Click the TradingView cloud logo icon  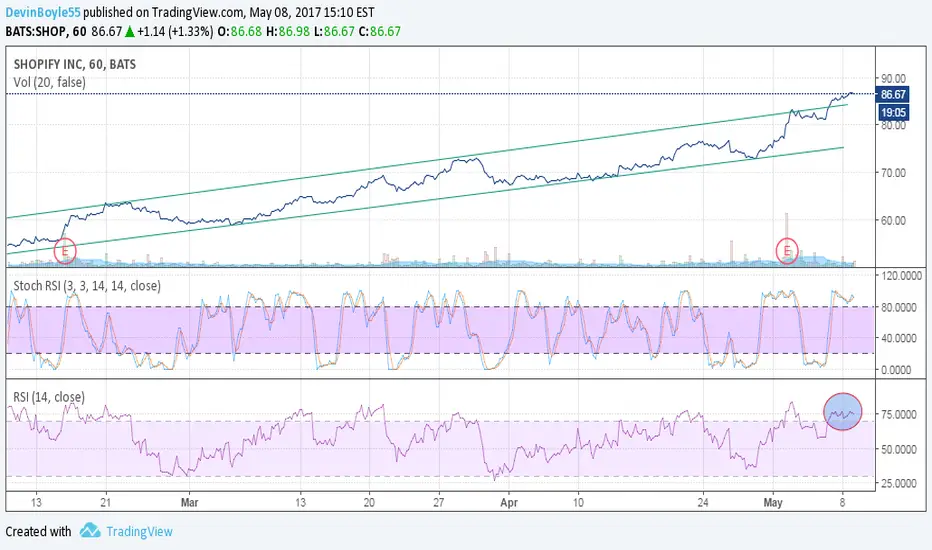(x=90, y=530)
